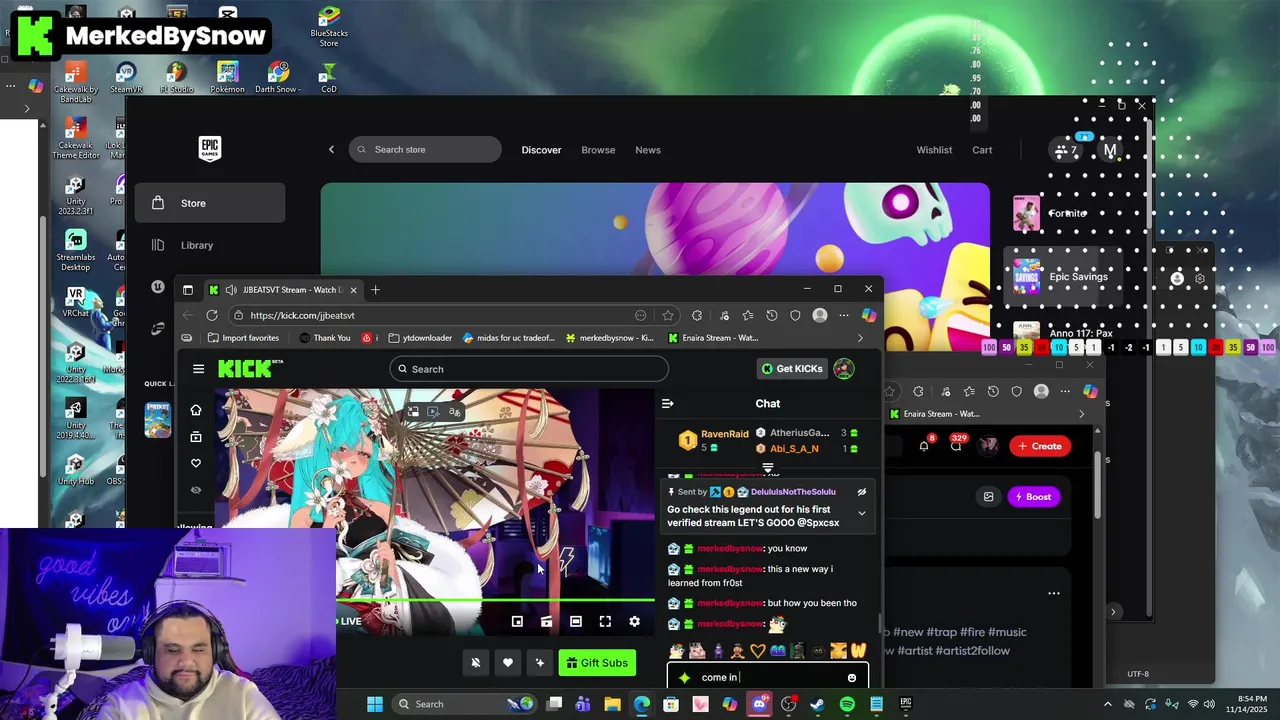Open the Browse icon in Kick sidebar
Image resolution: width=1280 pixels, height=720 pixels.
point(196,437)
